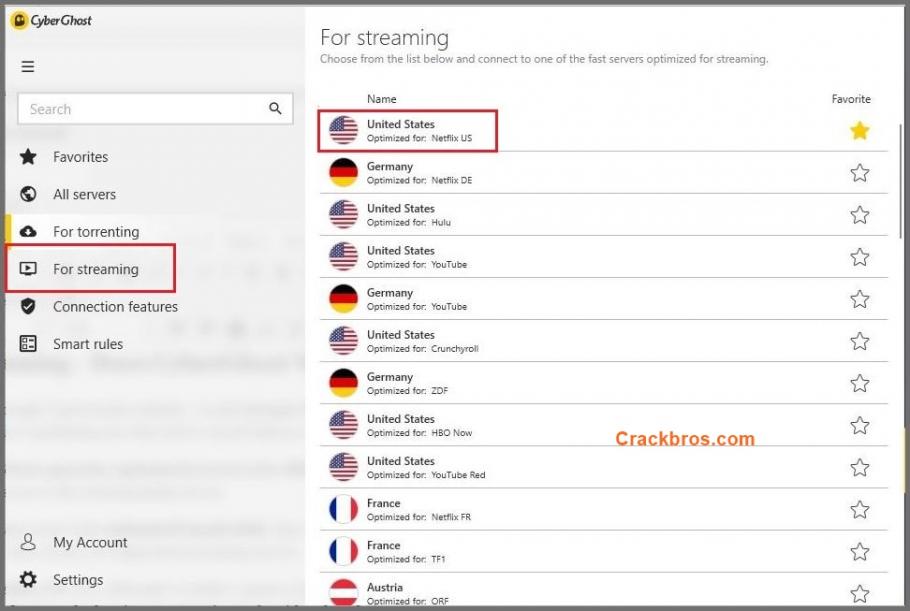Click the My Account person icon

pyautogui.click(x=28, y=542)
